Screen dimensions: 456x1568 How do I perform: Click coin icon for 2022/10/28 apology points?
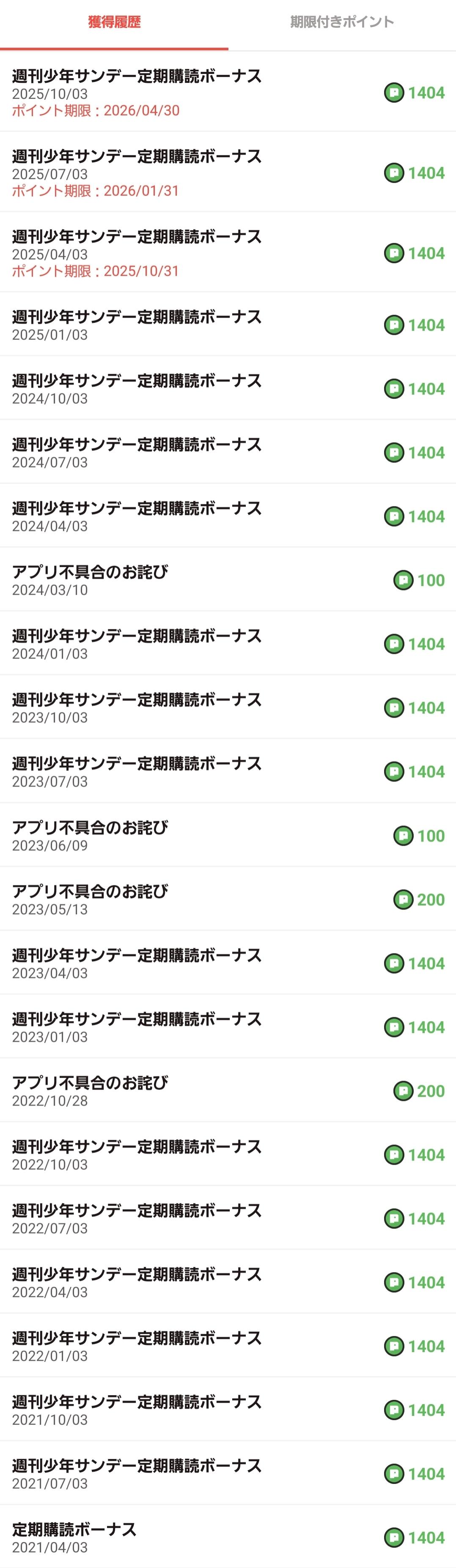403,1091
